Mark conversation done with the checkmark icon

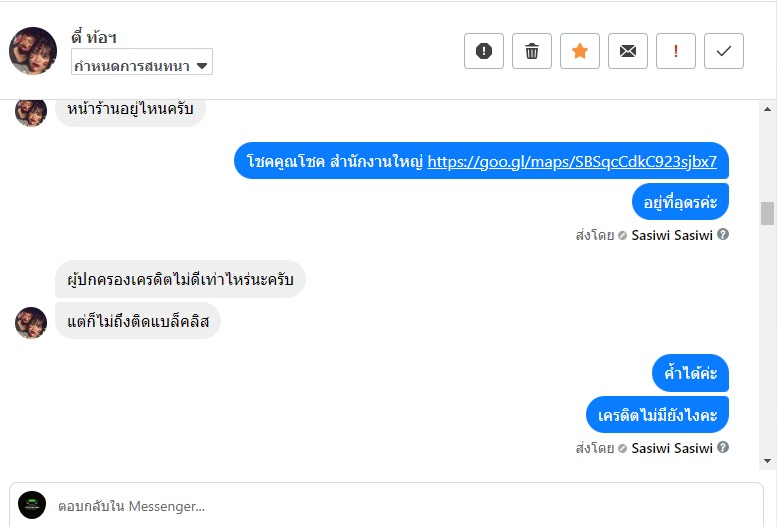(x=724, y=51)
